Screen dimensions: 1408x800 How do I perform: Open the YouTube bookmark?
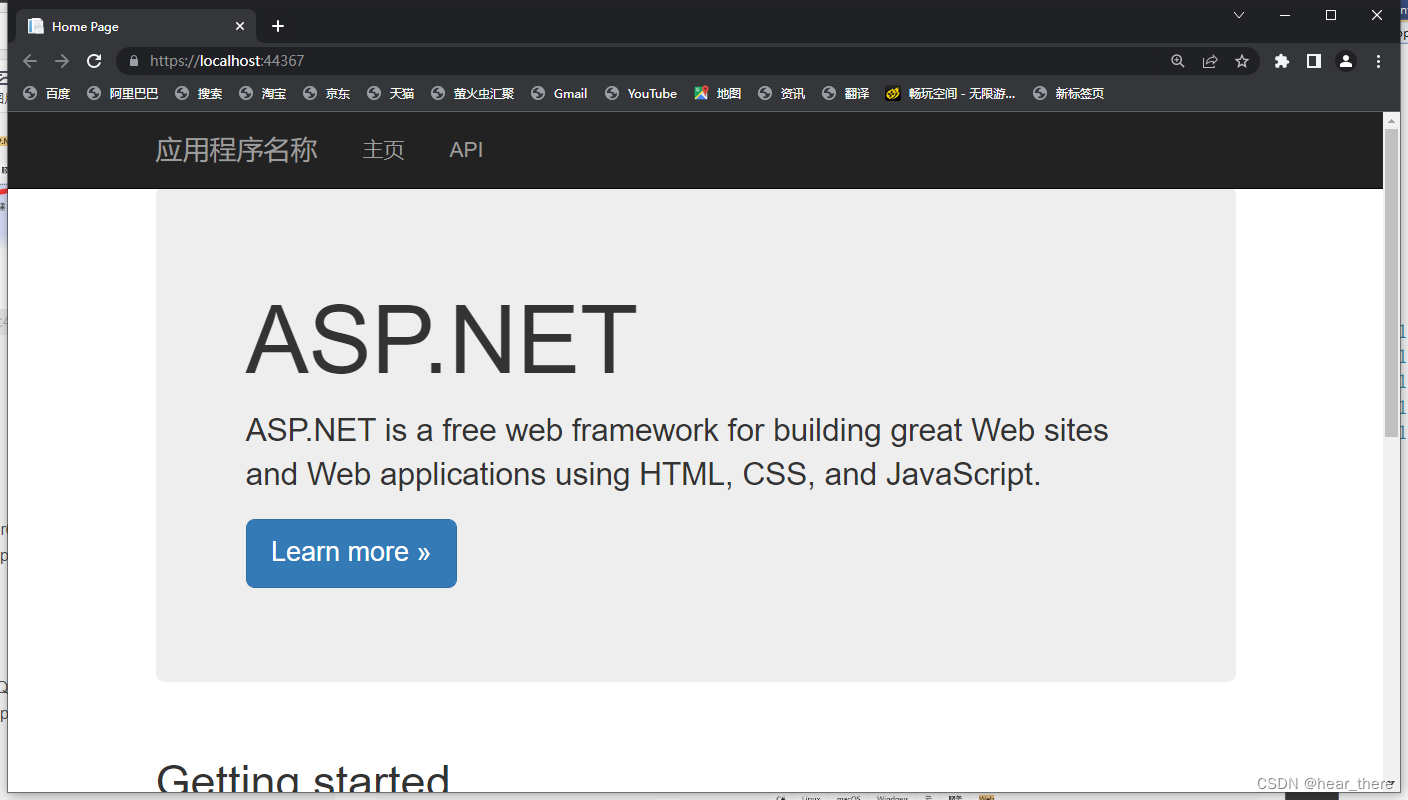click(x=641, y=93)
